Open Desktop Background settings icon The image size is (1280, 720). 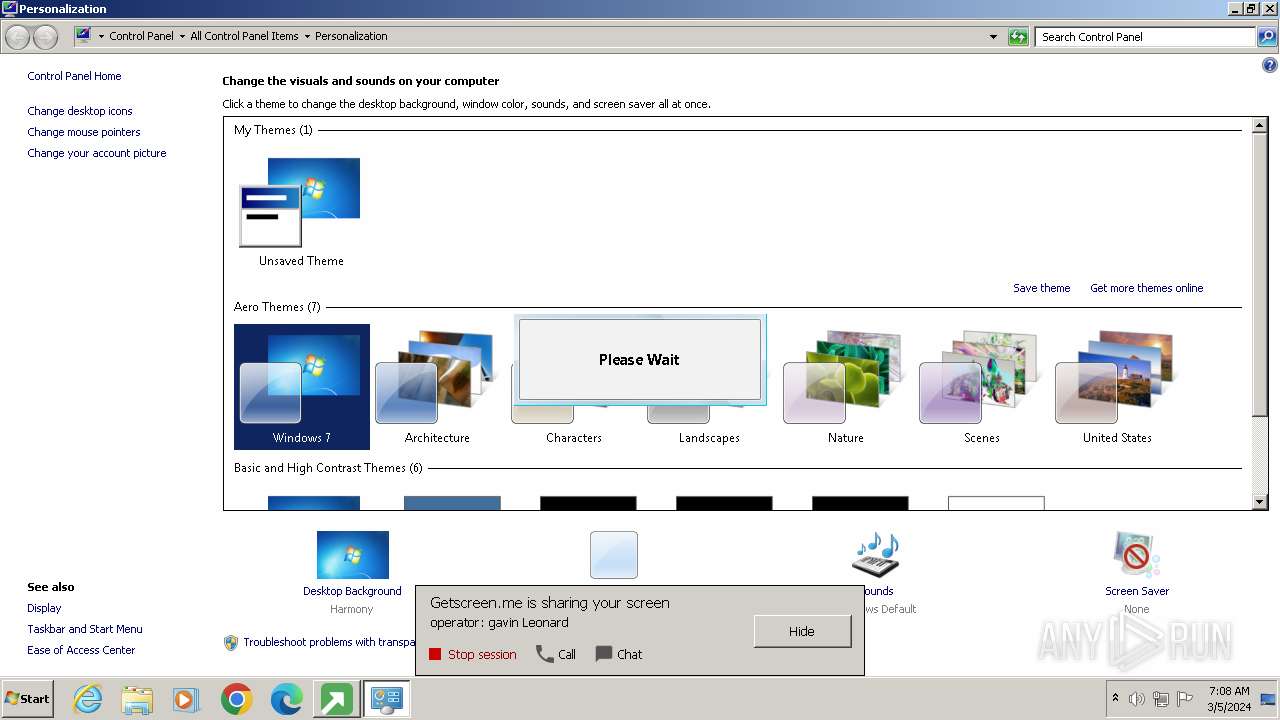(x=352, y=555)
